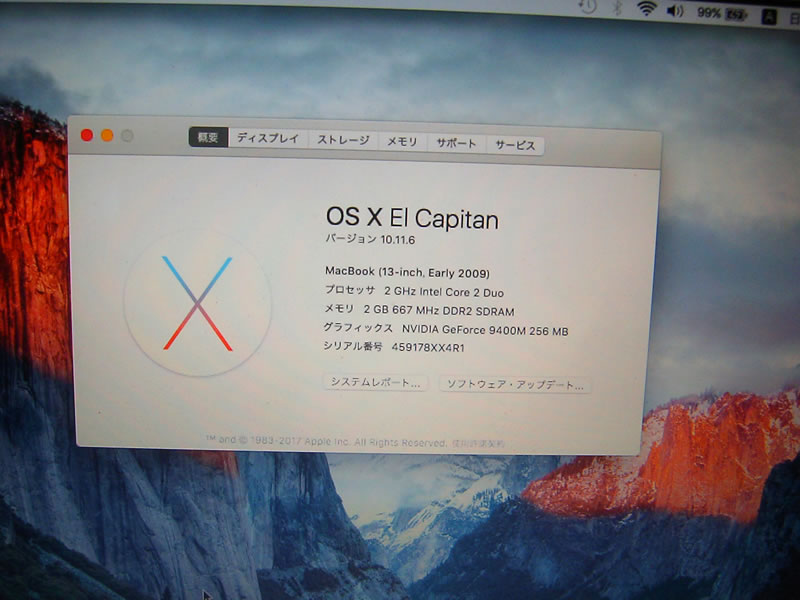Open the Time Machine menu bar icon
Viewport: 800px width, 600px height.
588,6
